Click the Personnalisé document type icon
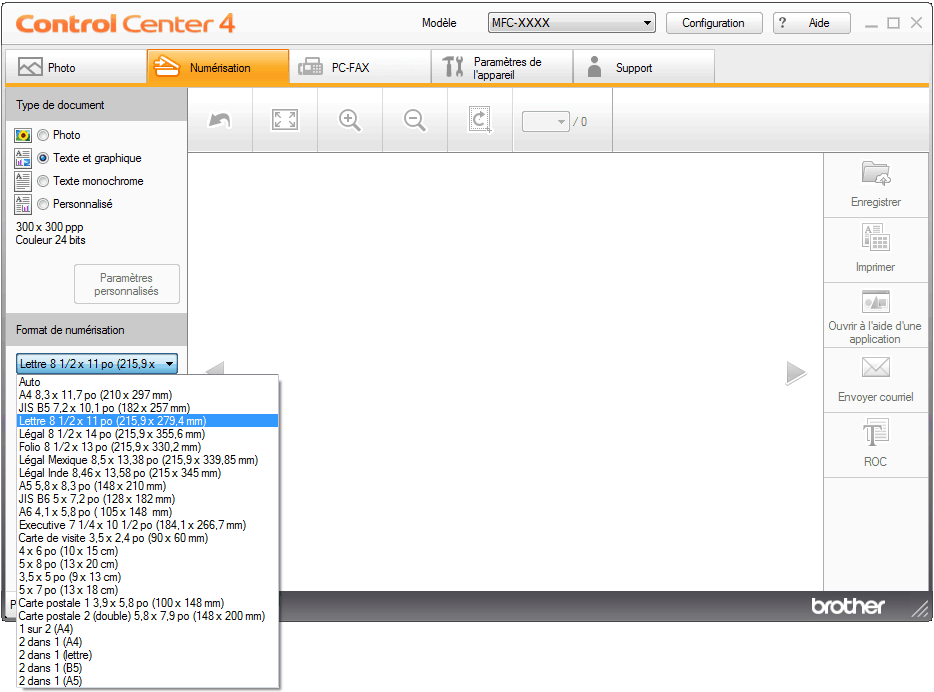 point(23,204)
